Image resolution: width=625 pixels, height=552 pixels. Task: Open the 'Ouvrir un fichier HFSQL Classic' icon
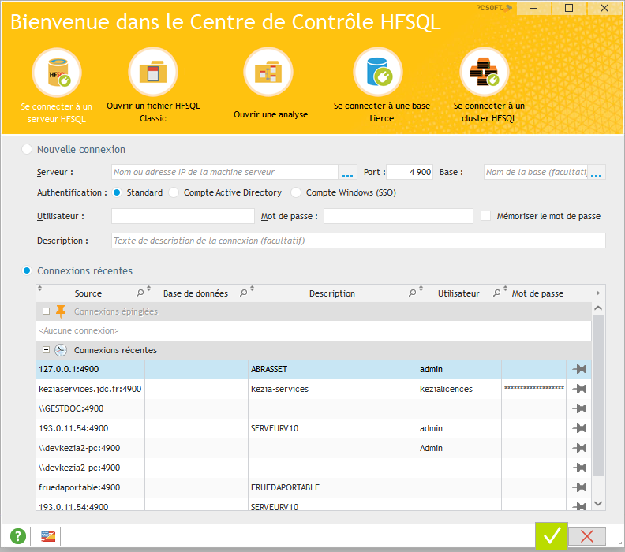point(157,72)
